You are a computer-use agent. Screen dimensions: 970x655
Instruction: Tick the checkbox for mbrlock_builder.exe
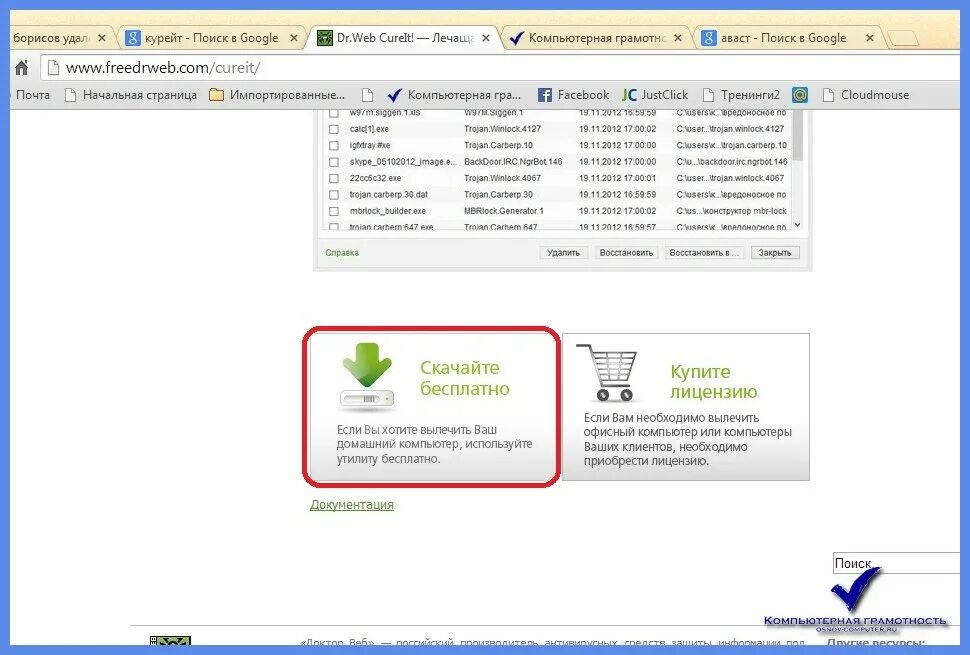tap(334, 211)
